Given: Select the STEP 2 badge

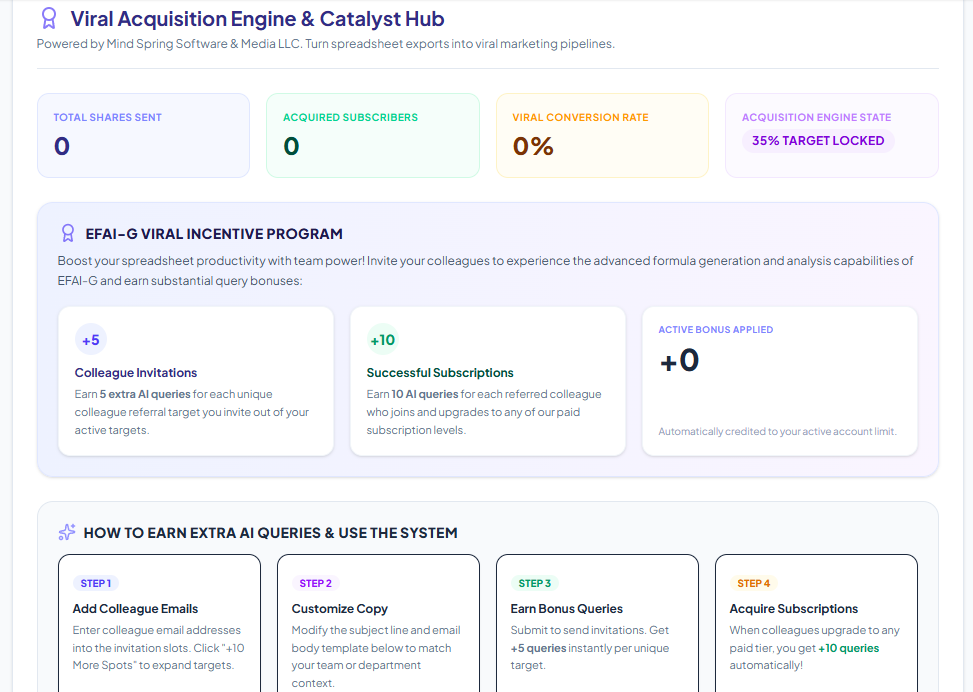Looking at the screenshot, I should tap(315, 583).
